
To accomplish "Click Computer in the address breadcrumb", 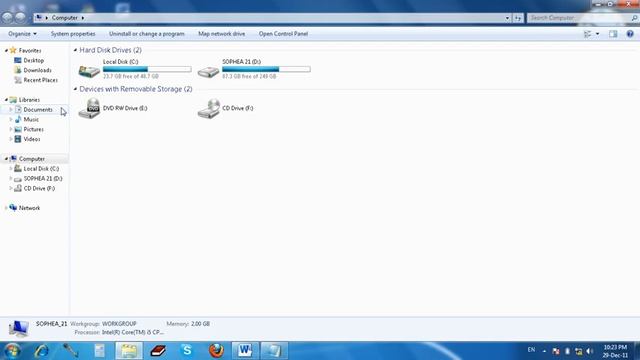I will [64, 18].
